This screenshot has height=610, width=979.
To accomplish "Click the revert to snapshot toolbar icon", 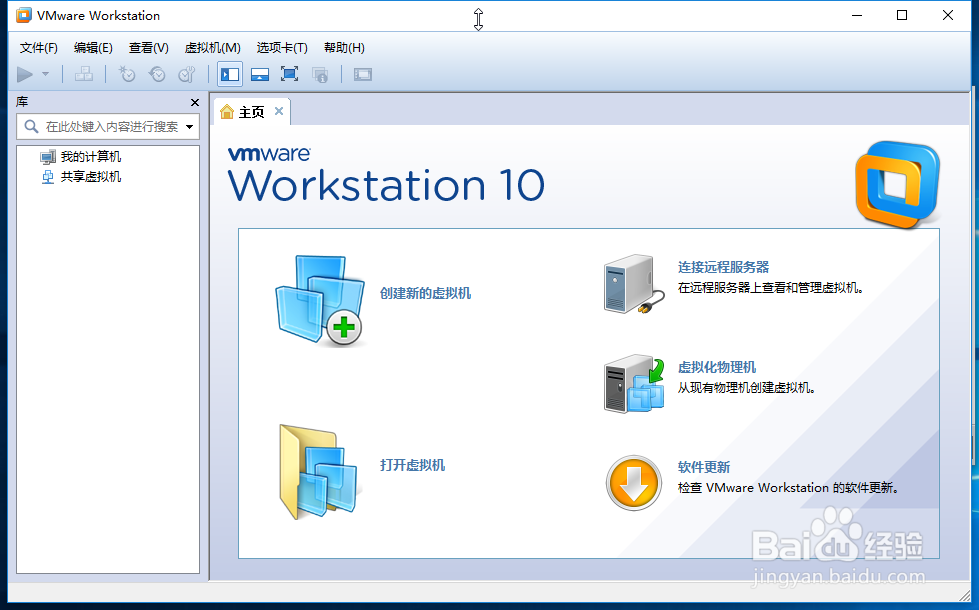I will pyautogui.click(x=157, y=75).
